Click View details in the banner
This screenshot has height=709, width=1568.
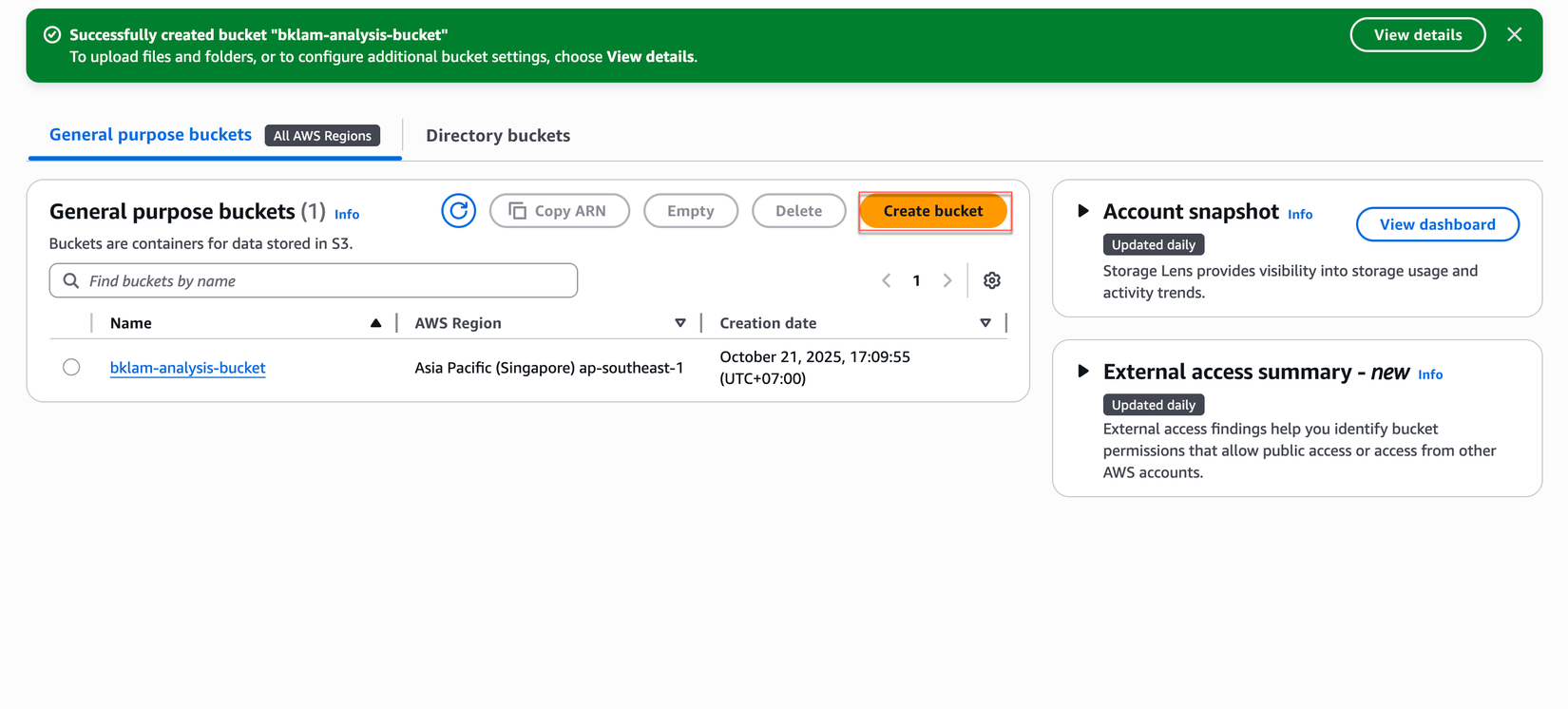(1417, 35)
